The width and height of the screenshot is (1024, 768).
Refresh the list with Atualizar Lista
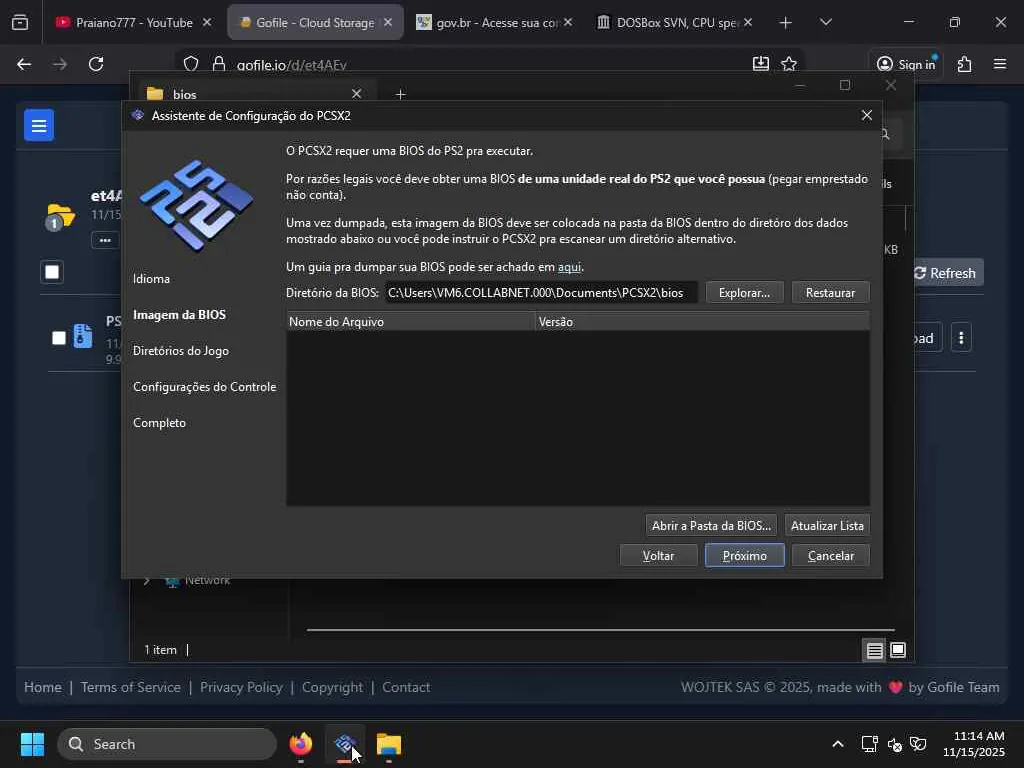(827, 526)
